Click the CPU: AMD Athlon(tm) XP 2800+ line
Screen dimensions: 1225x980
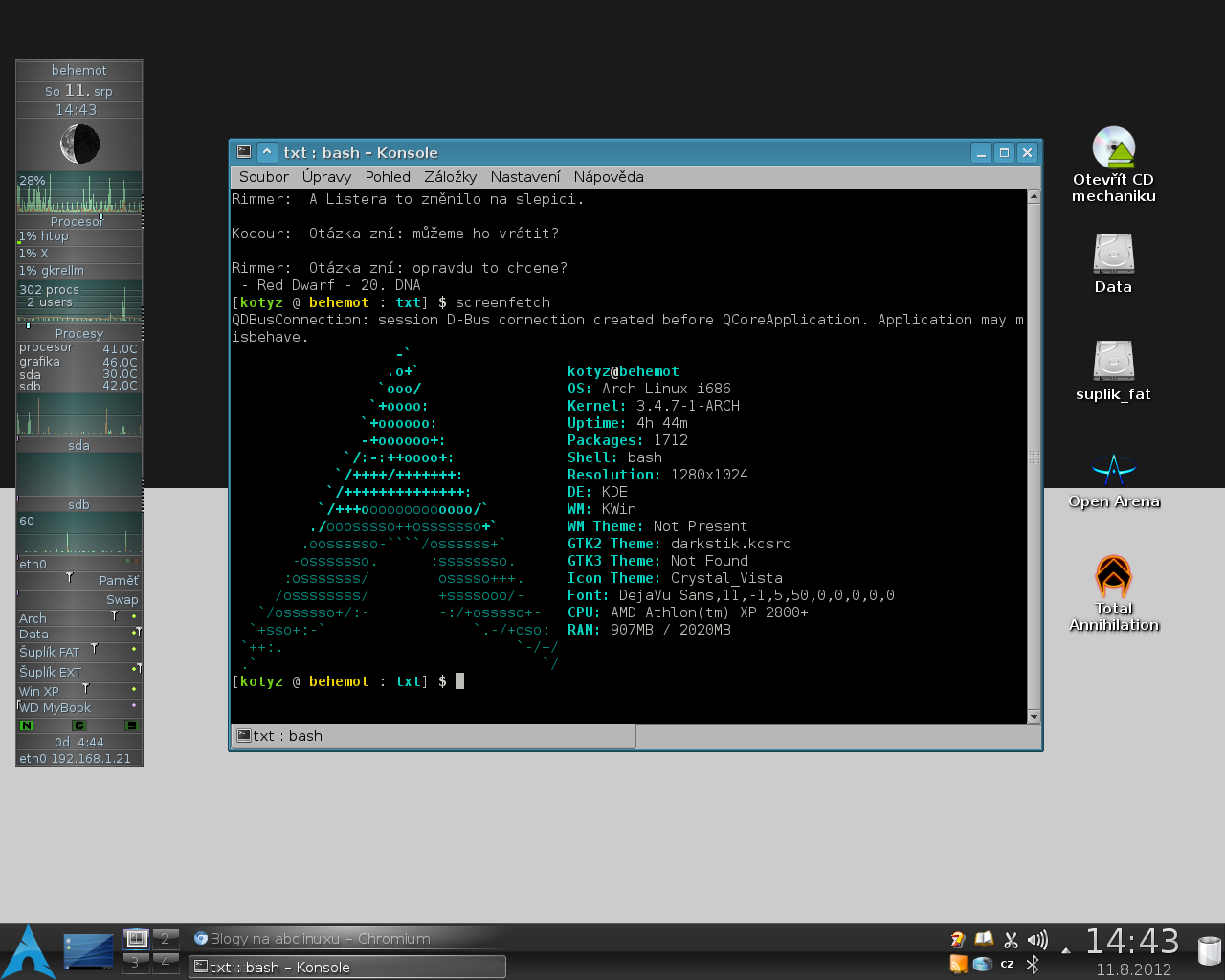point(687,612)
